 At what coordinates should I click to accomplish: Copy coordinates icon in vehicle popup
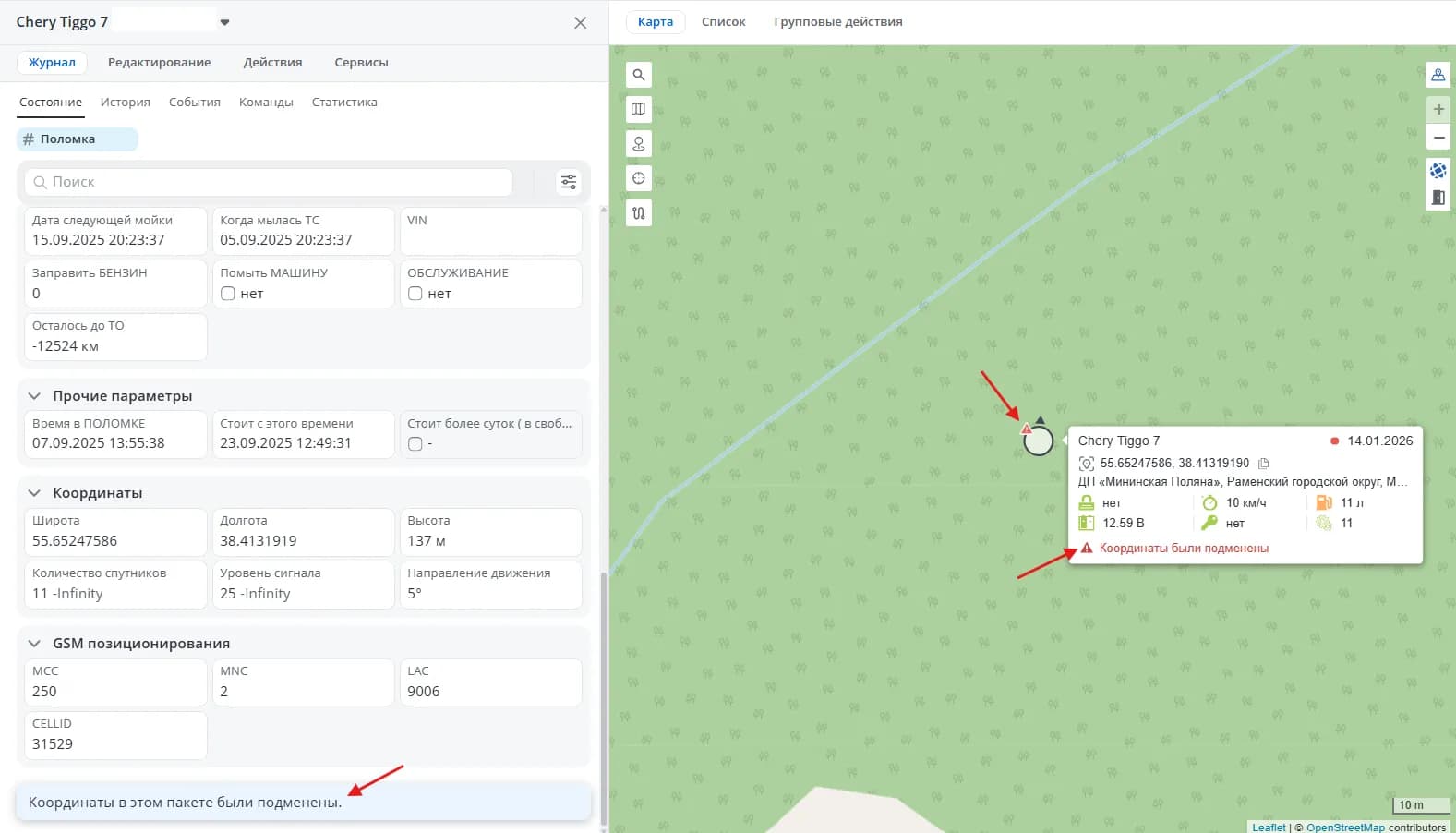[x=1264, y=464]
